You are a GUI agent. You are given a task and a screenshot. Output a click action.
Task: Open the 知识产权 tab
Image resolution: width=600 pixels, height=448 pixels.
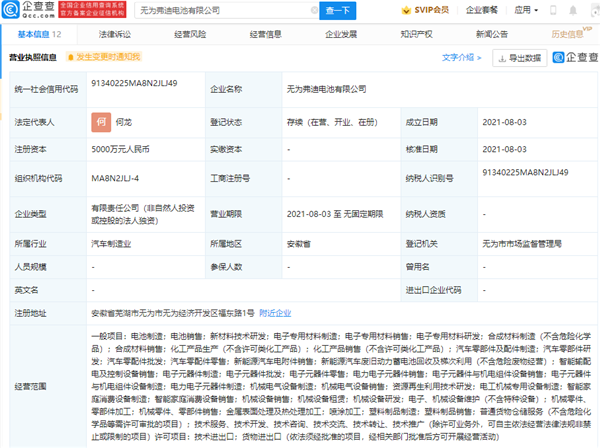pyautogui.click(x=415, y=34)
